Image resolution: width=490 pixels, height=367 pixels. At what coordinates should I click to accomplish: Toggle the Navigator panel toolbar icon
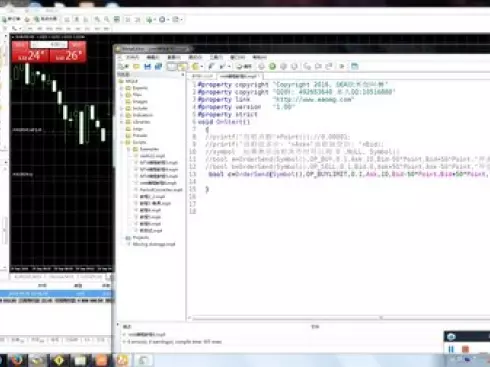(171, 66)
